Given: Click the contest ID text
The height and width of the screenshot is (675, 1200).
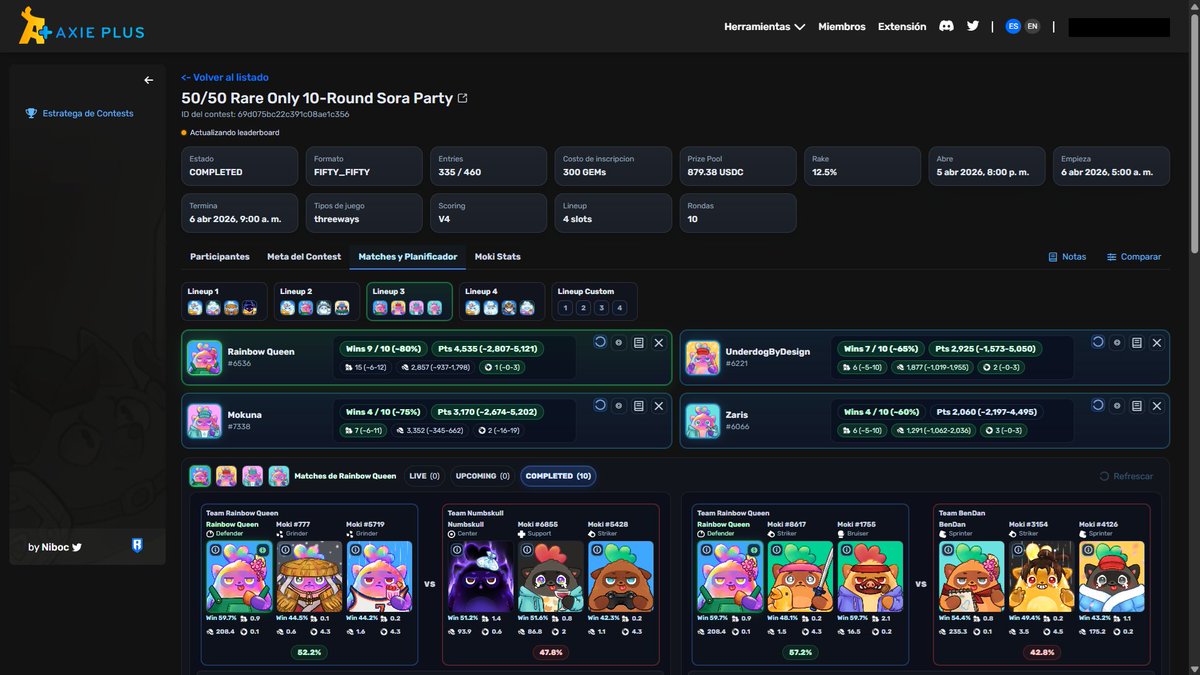Looking at the screenshot, I should click(265, 114).
